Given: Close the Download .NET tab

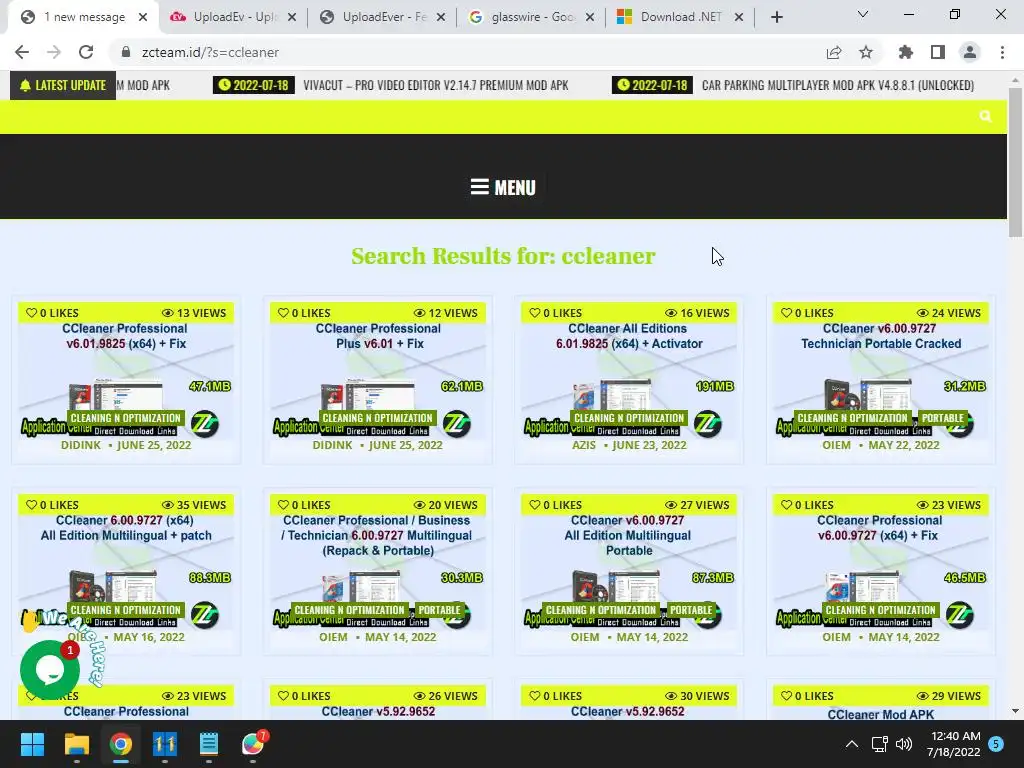Looking at the screenshot, I should pos(739,17).
